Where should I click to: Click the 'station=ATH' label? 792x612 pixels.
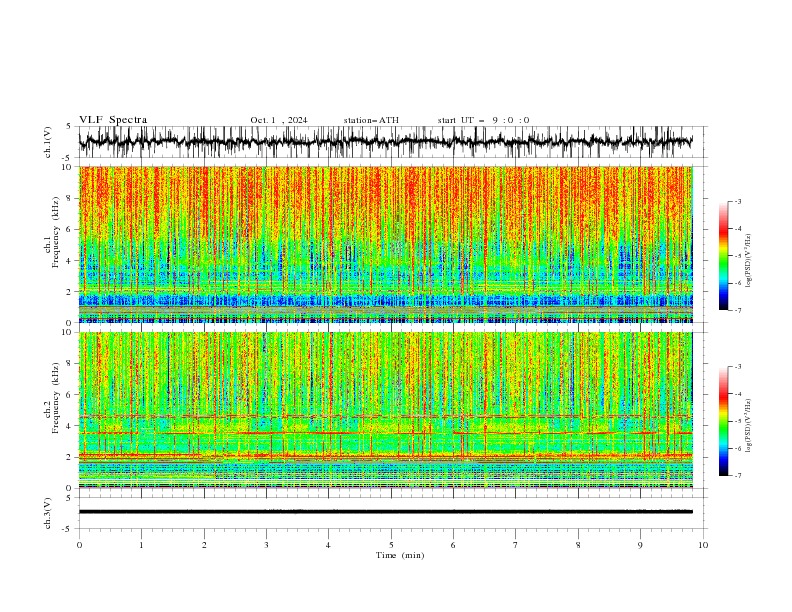click(x=371, y=120)
